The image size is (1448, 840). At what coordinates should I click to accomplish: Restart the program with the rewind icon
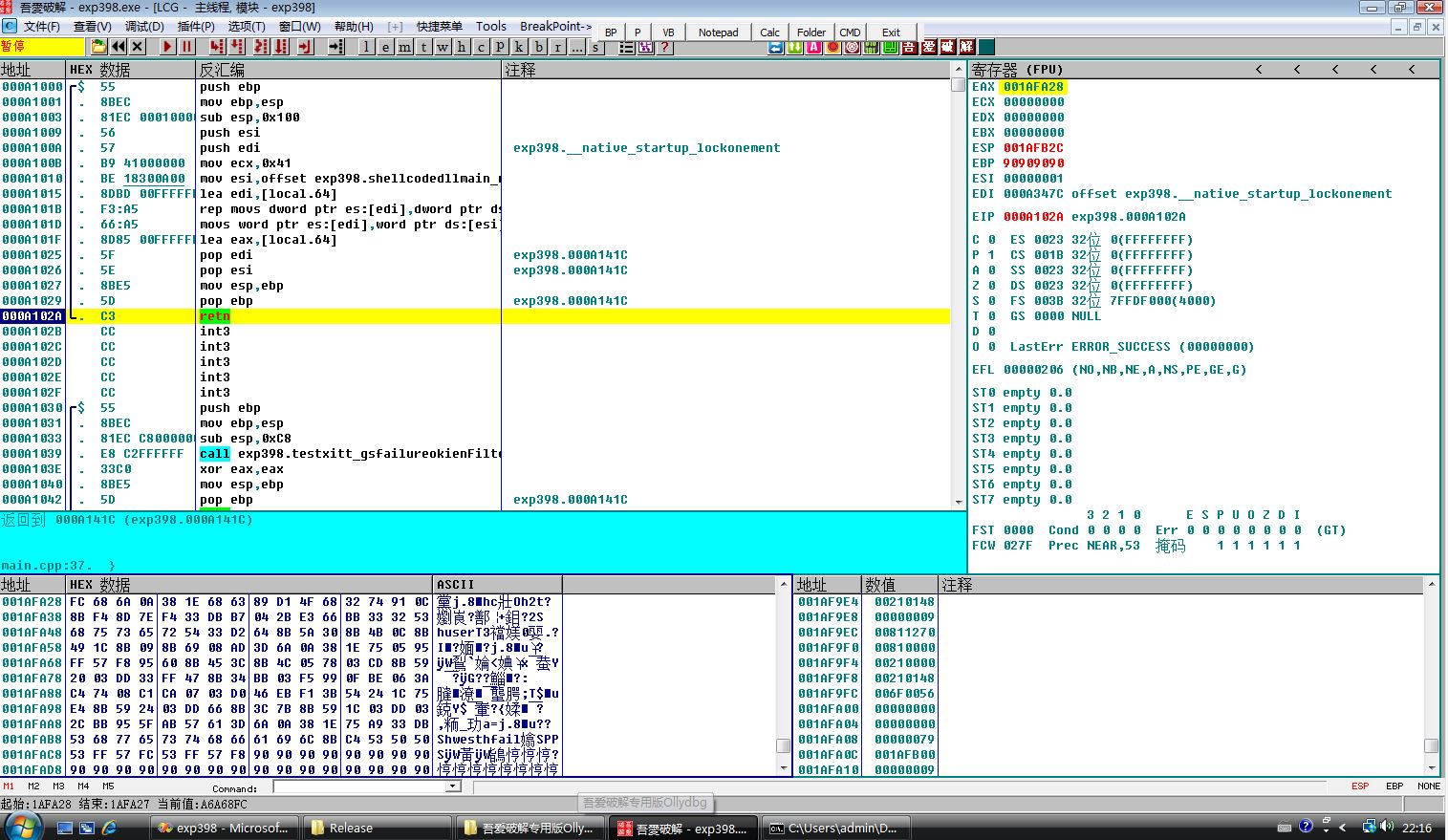pyautogui.click(x=118, y=46)
